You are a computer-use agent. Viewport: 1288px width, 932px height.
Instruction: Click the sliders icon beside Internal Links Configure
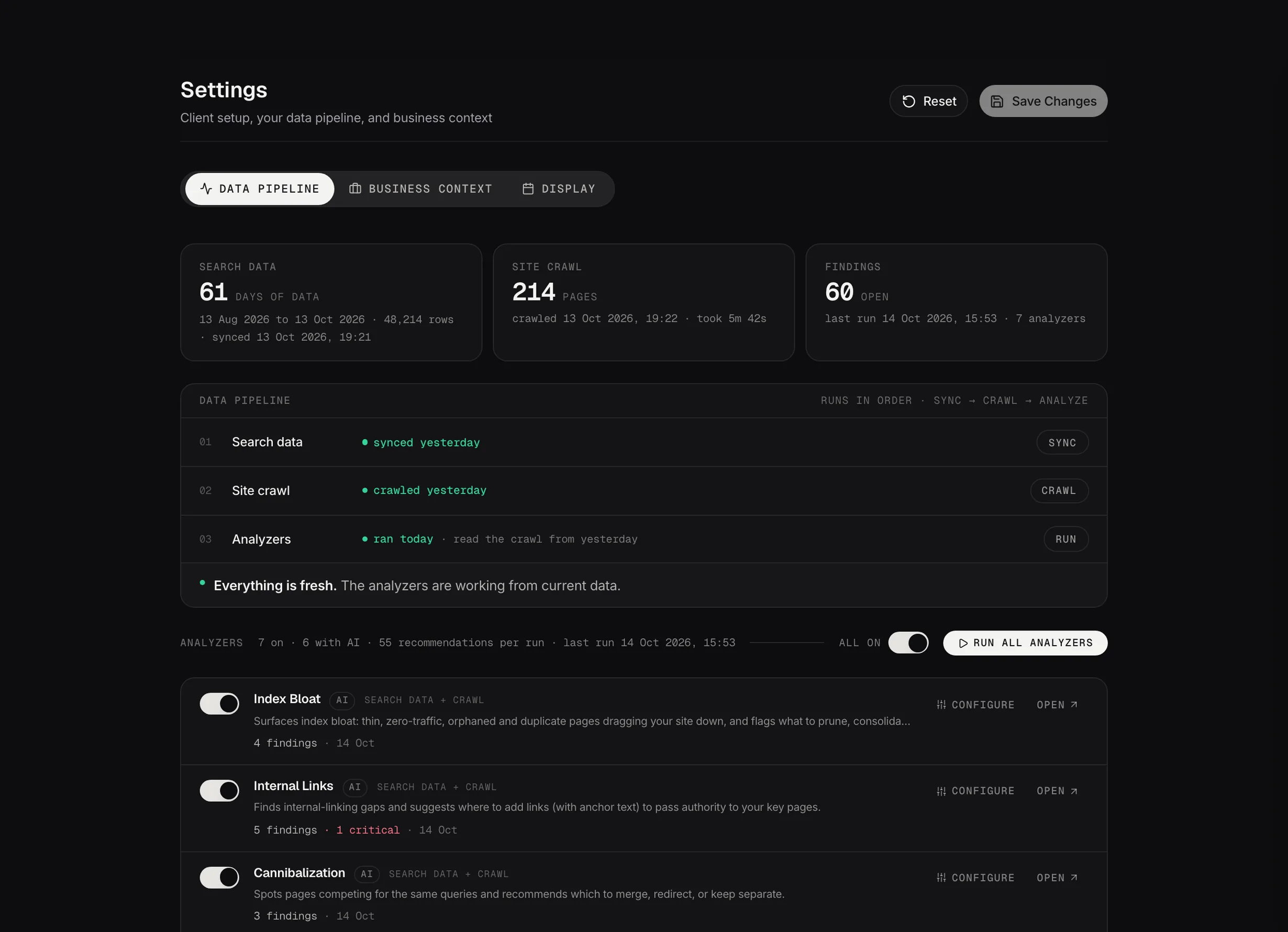pyautogui.click(x=941, y=791)
